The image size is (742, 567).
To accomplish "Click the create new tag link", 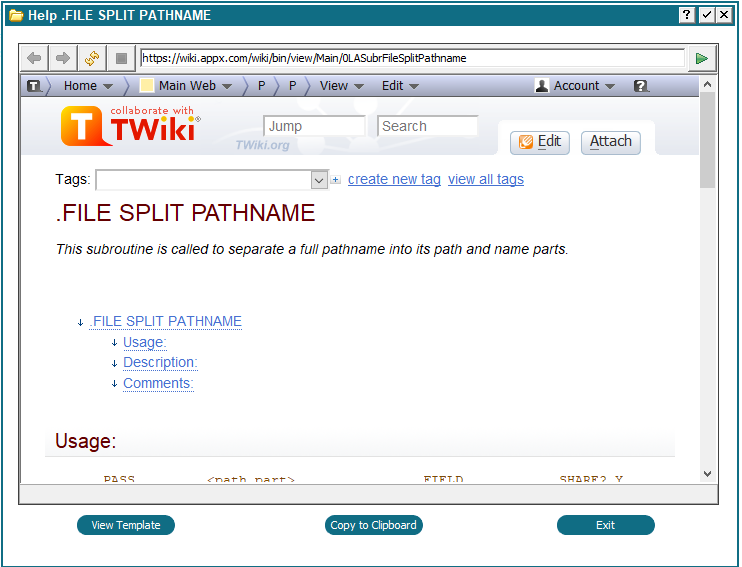I will (394, 180).
